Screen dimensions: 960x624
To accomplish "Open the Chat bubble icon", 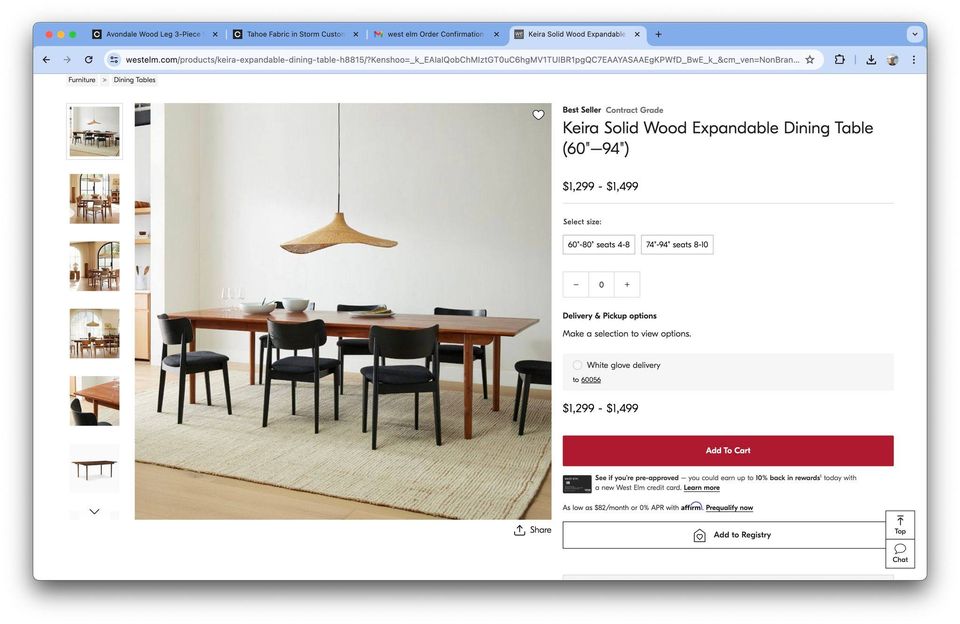I will point(900,548).
